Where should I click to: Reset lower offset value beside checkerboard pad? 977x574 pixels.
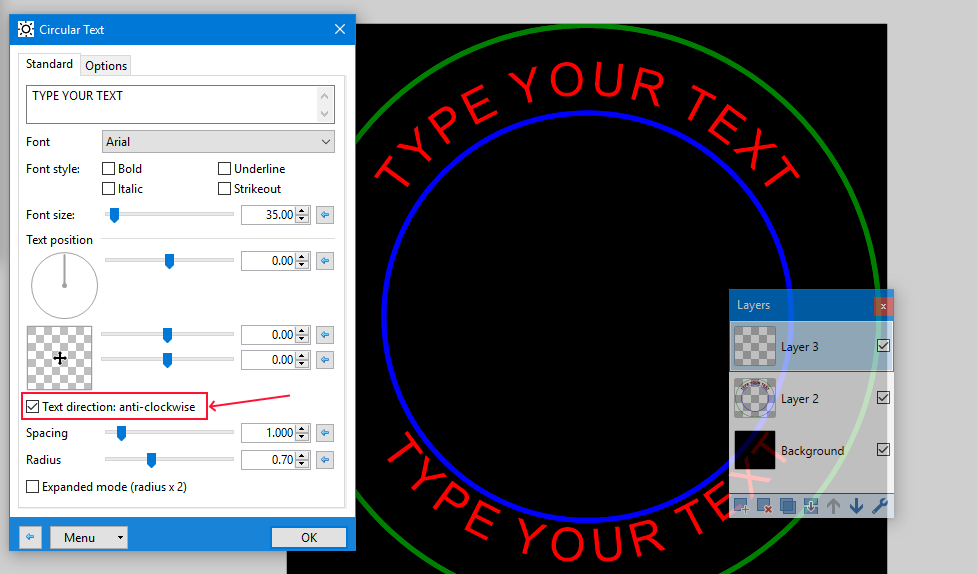325,360
